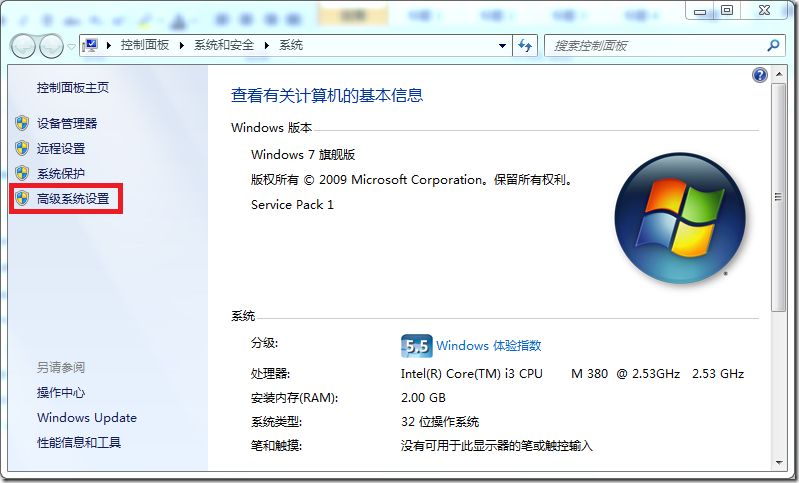Click the search magnifier icon
This screenshot has height=483, width=799.
point(773,45)
